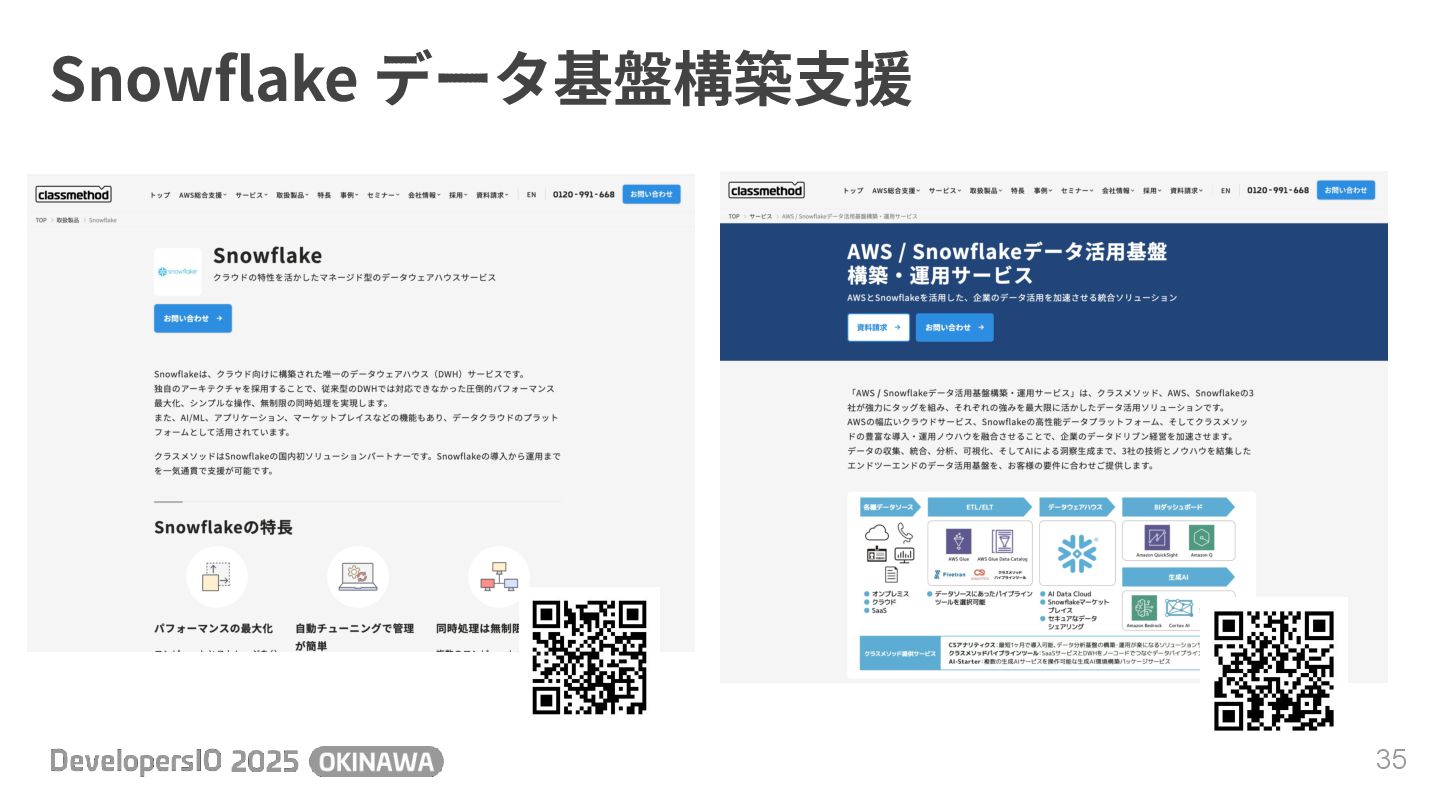Click TOP breadcrumb on the AWS / Snowflake service page
Viewport: 1440px width, 810px height.
pos(734,216)
